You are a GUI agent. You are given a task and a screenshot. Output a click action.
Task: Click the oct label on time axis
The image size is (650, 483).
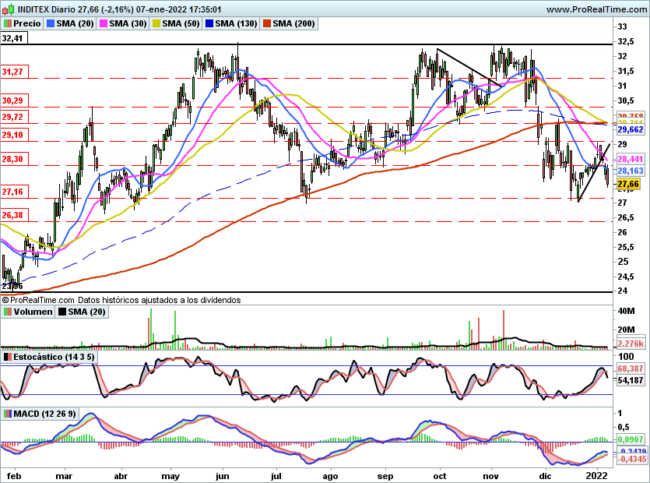click(440, 476)
